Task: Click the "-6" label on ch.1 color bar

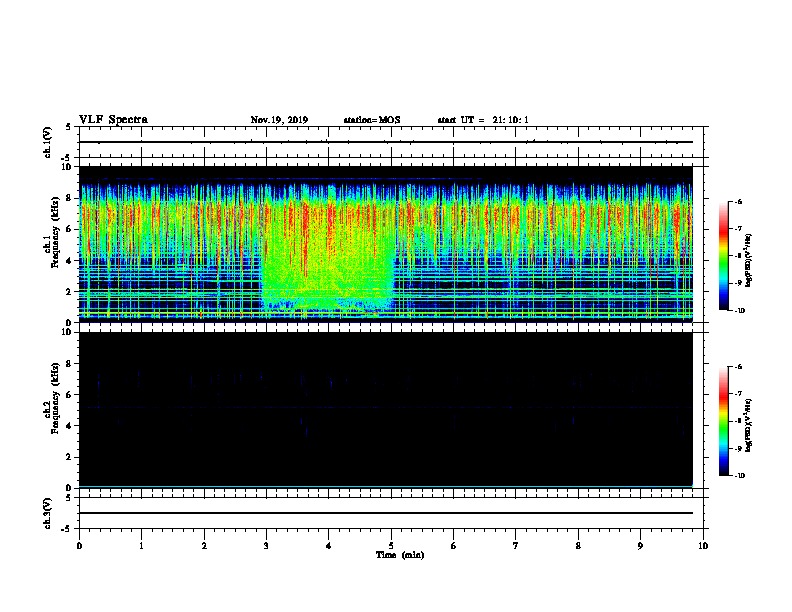Action: point(738,201)
